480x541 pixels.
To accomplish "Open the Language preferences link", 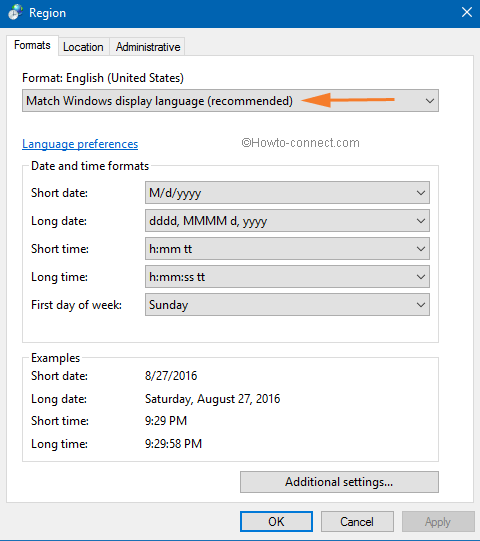I will click(x=80, y=144).
